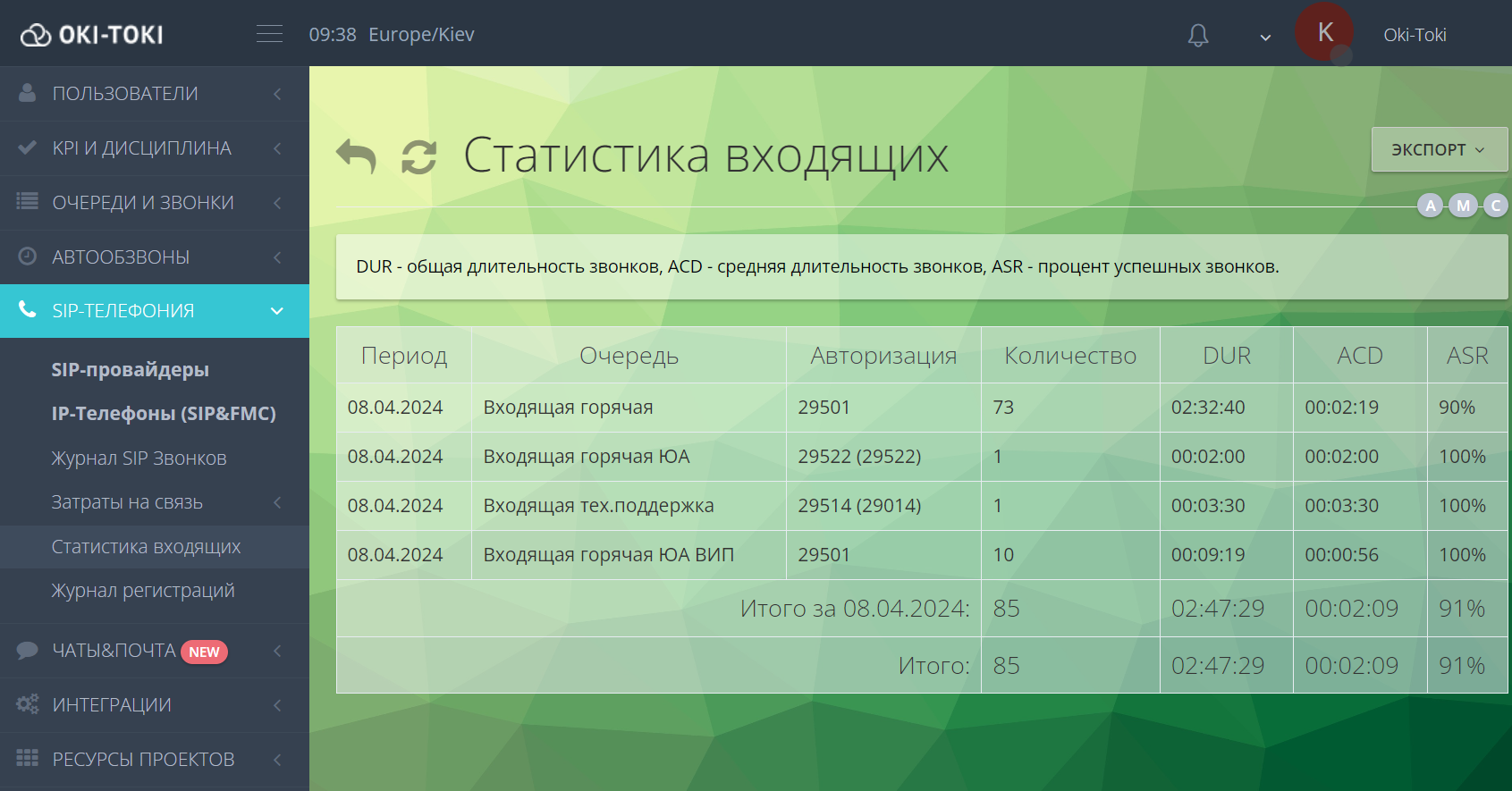Open Журнал регистраций
Screen dimensions: 1512x791
(x=143, y=591)
